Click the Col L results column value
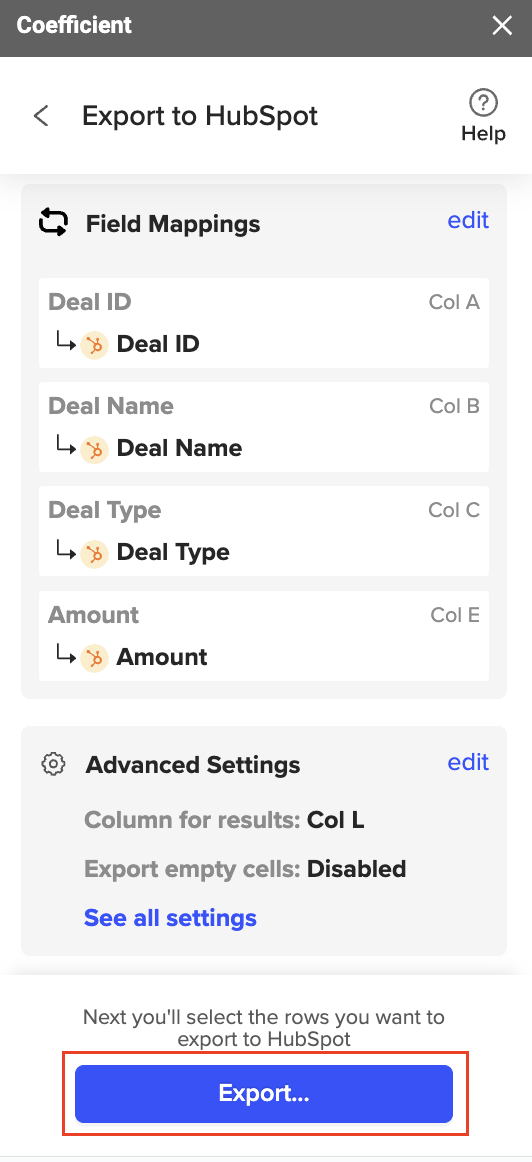The width and height of the screenshot is (532, 1162). (336, 820)
